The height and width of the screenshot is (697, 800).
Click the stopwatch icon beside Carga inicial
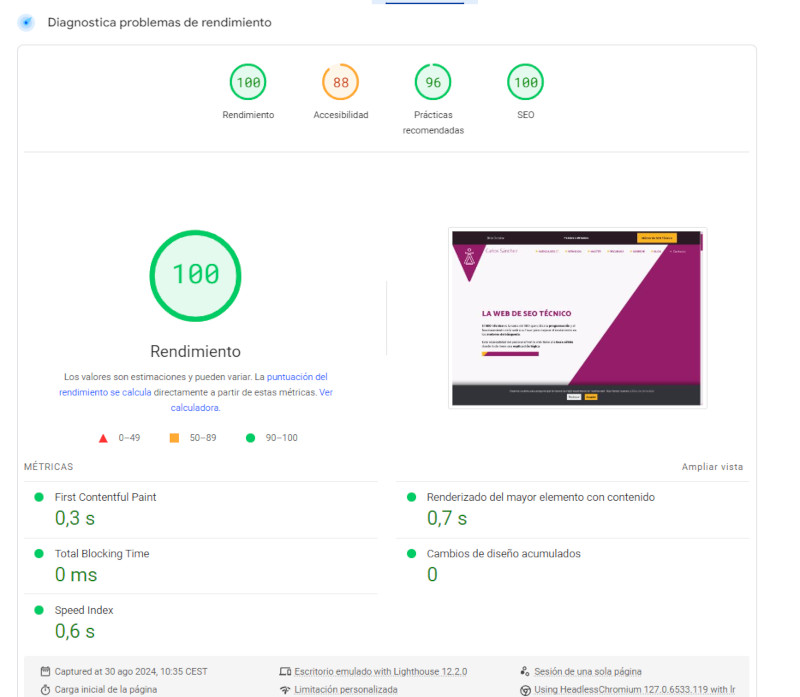[45, 690]
